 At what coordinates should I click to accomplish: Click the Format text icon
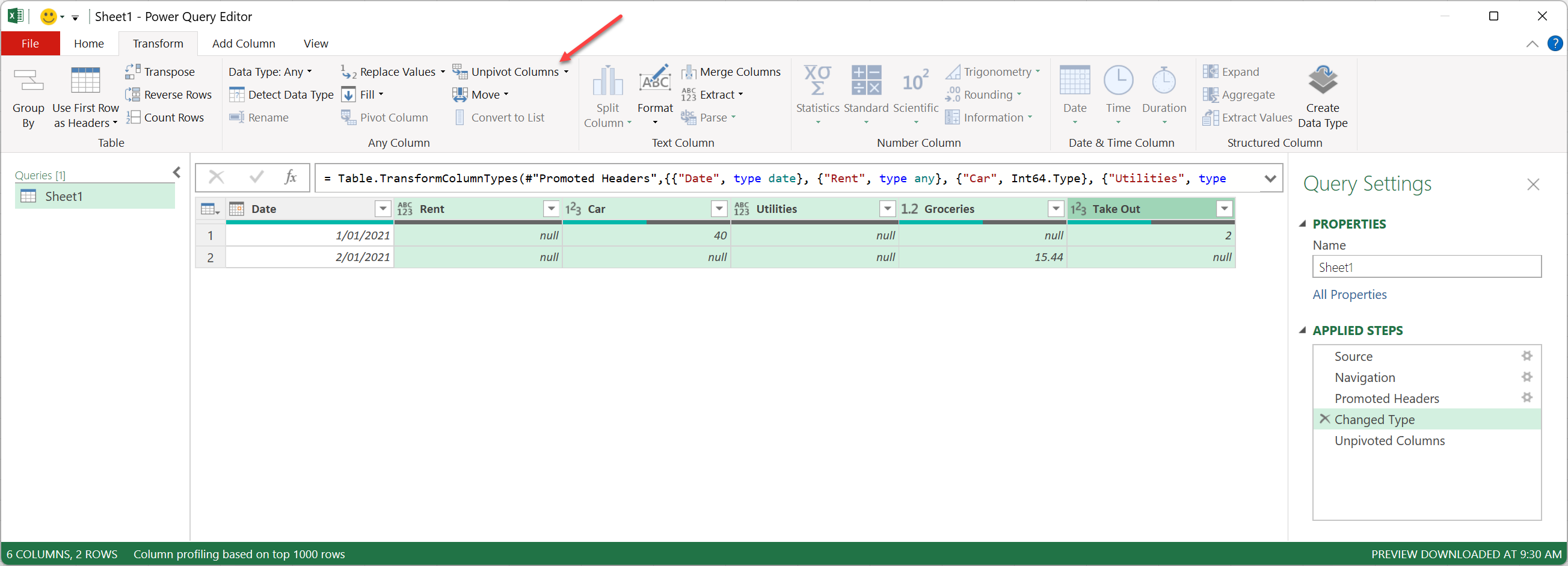[655, 80]
